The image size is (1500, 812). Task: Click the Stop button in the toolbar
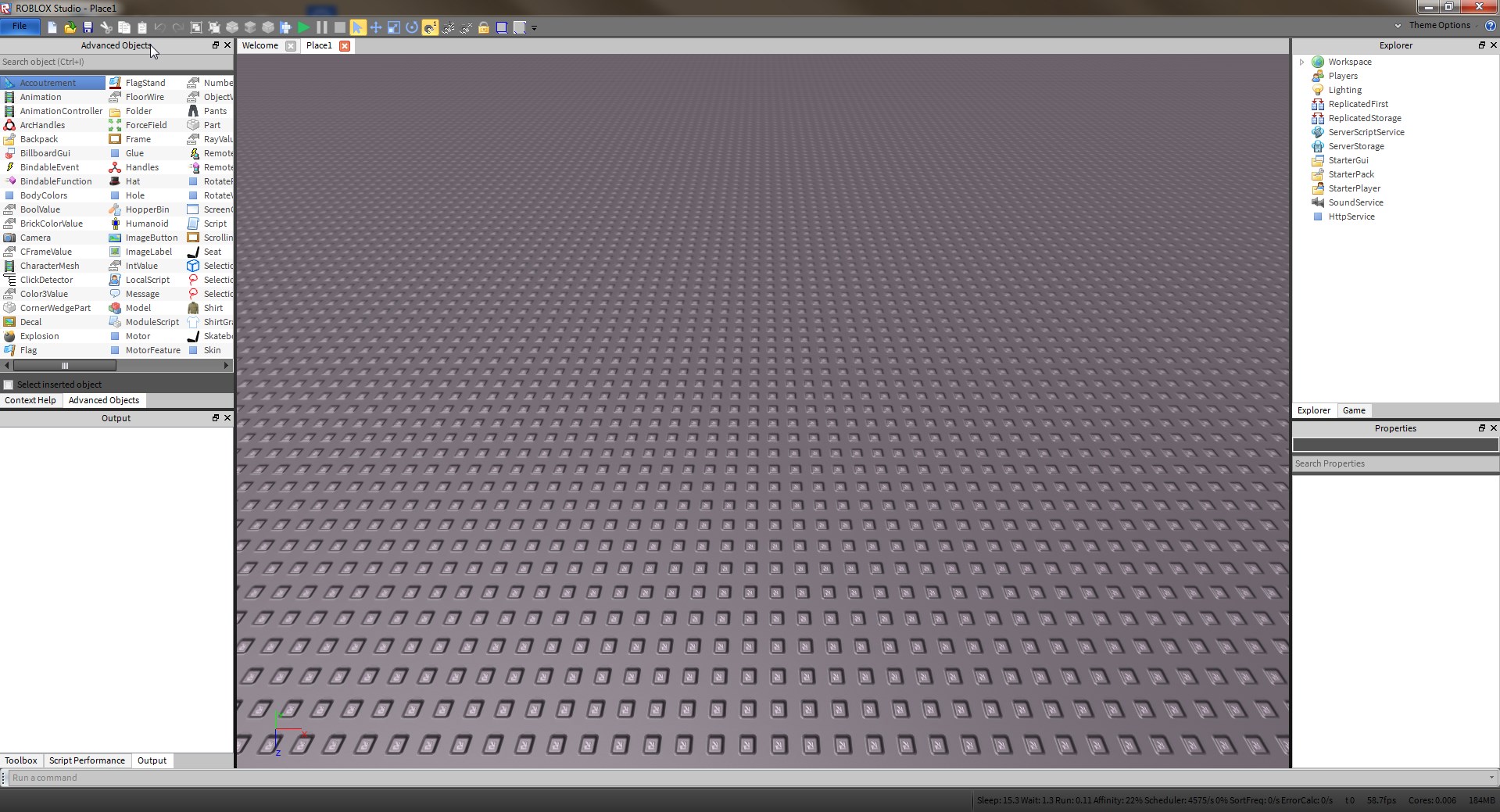pyautogui.click(x=340, y=27)
